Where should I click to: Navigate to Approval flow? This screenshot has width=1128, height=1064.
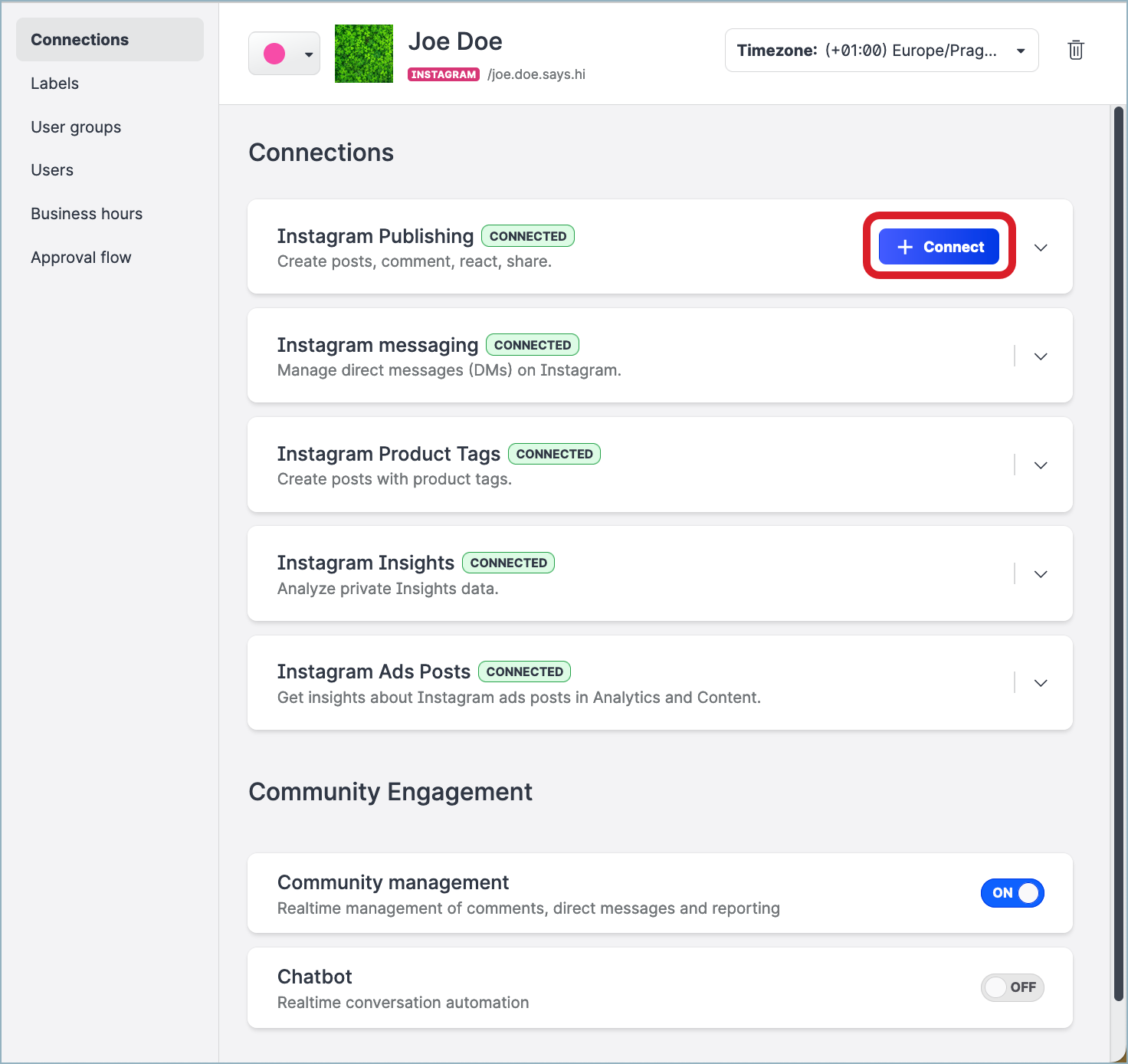click(81, 258)
